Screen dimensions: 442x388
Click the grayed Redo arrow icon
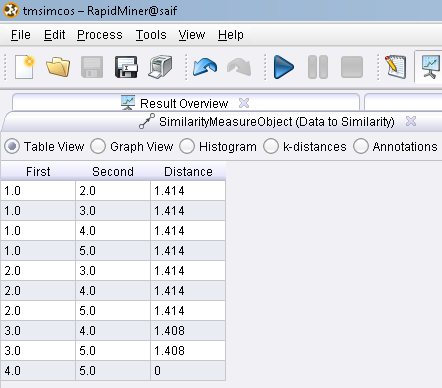(x=239, y=67)
